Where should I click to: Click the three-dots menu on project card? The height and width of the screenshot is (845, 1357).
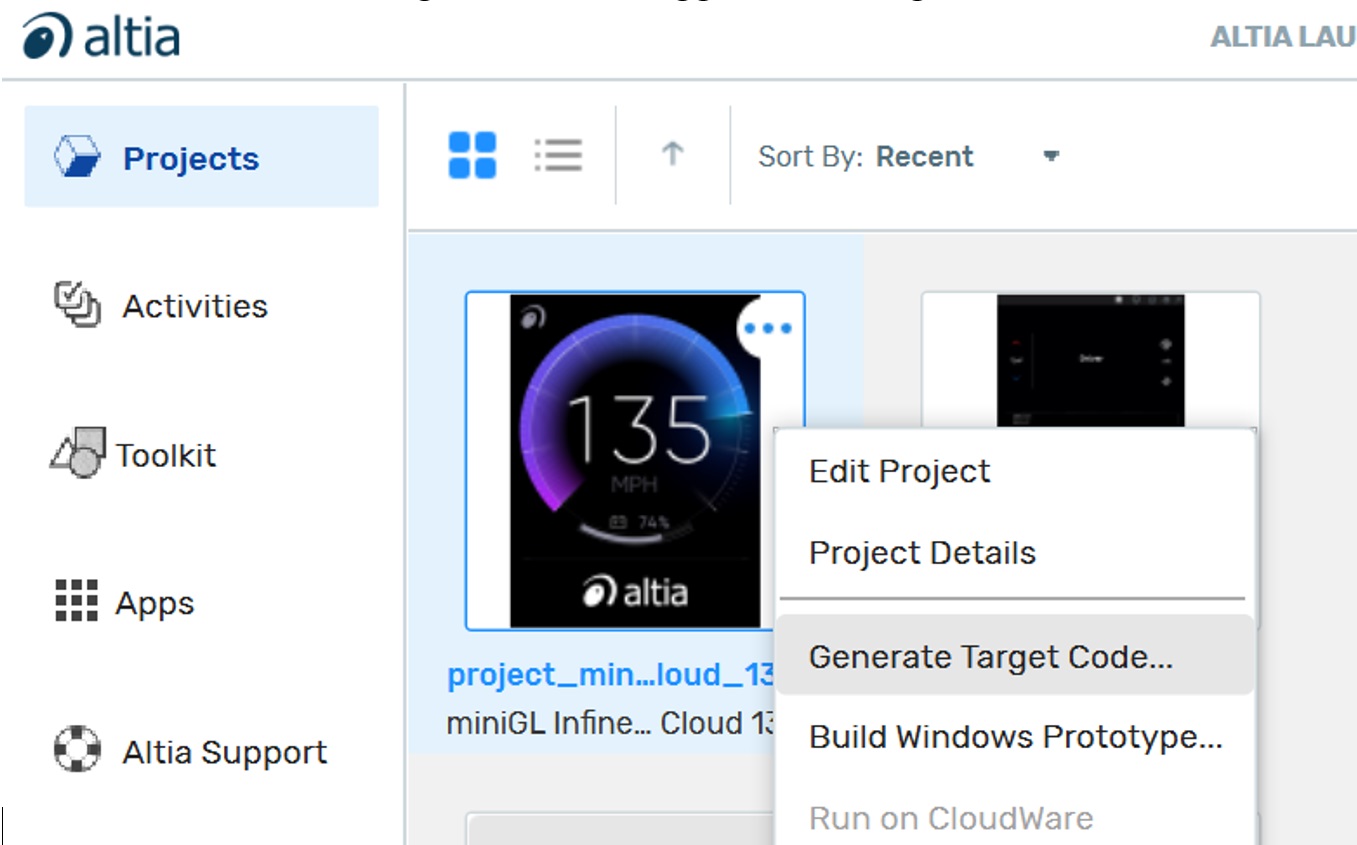tap(769, 328)
